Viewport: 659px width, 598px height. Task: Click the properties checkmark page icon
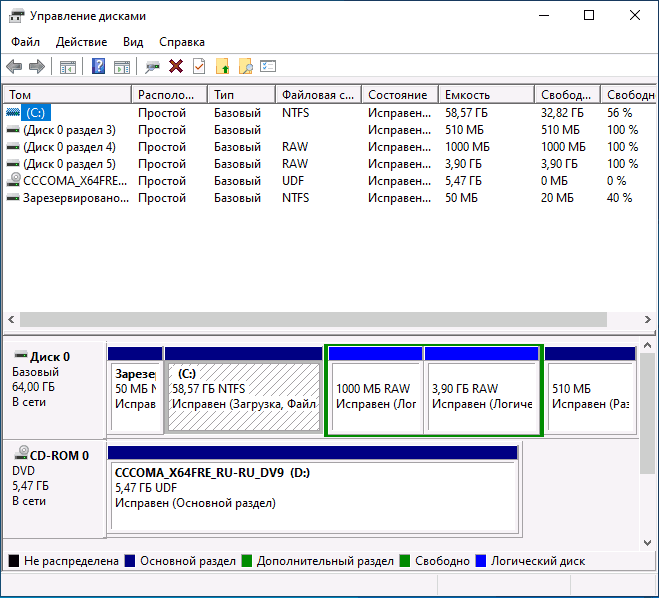199,66
